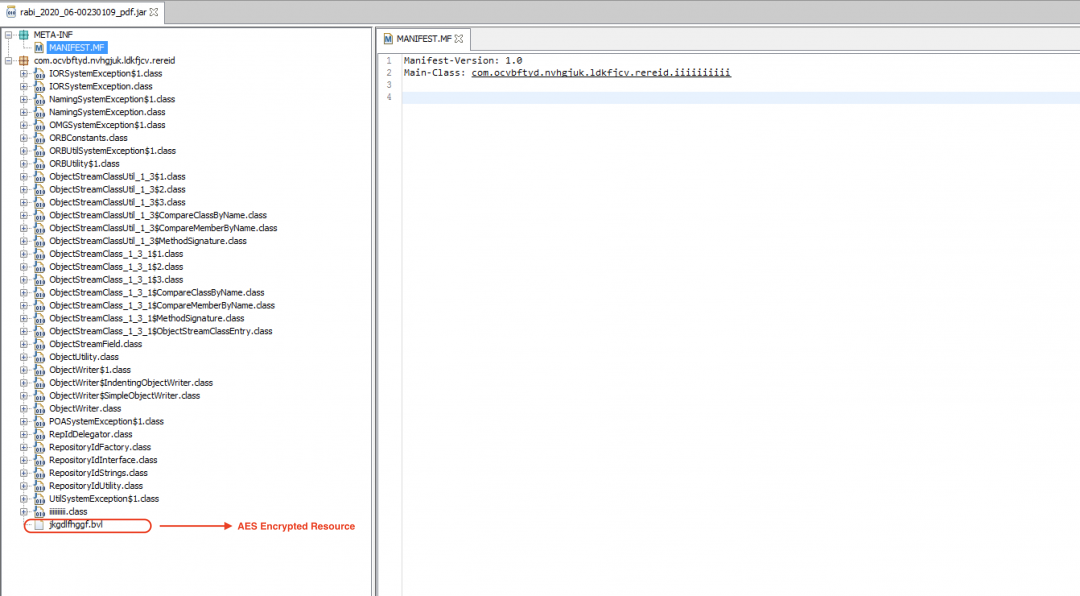Screen dimensions: 1080x596
Task: Expand the ObjectWriter.class node
Action: tap(24, 408)
